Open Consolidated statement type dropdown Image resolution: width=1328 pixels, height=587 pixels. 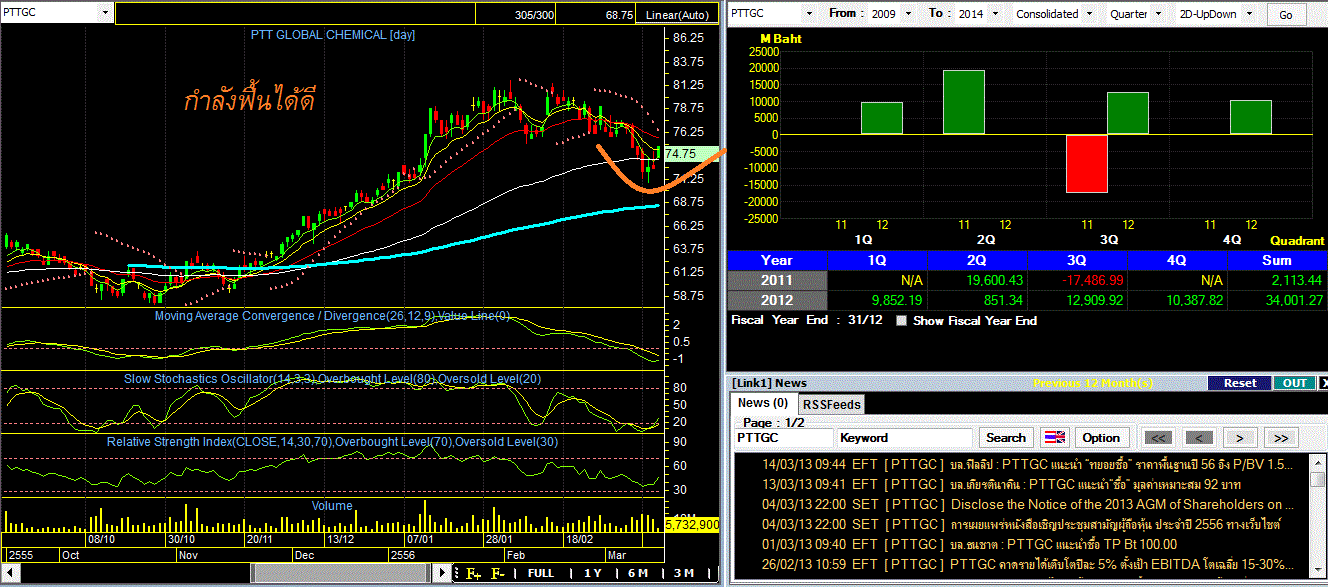(1090, 14)
